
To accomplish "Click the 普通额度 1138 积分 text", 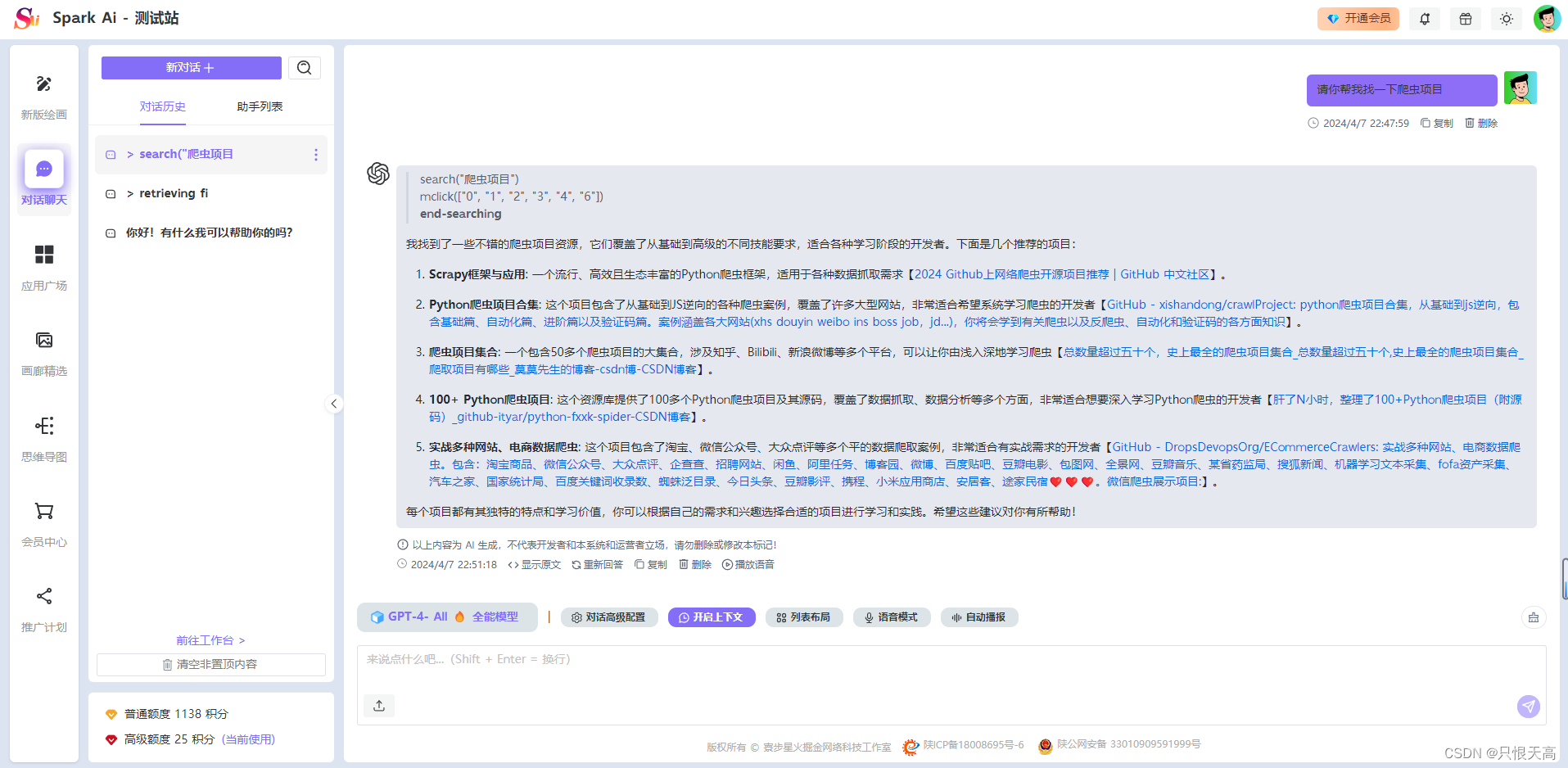I will 176,715.
